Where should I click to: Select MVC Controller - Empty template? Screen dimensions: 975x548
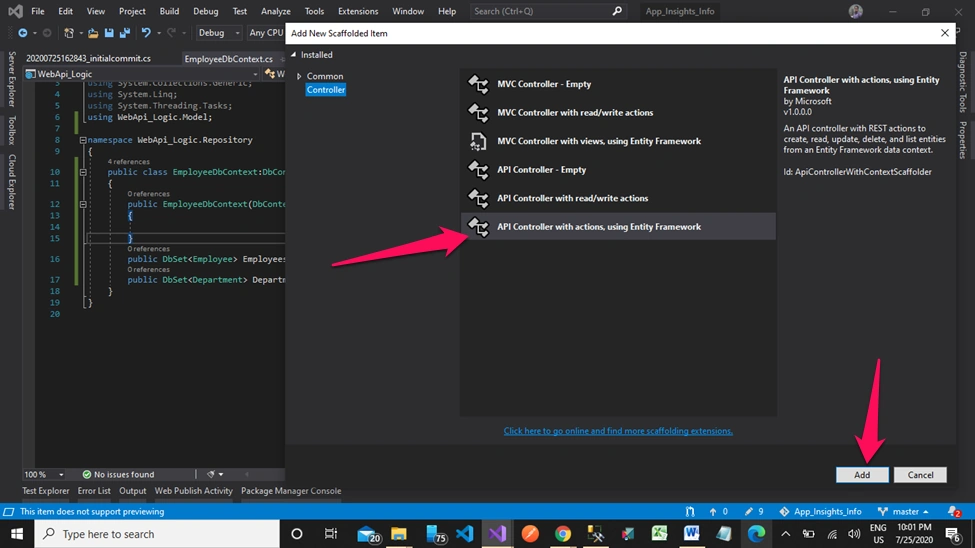point(618,84)
